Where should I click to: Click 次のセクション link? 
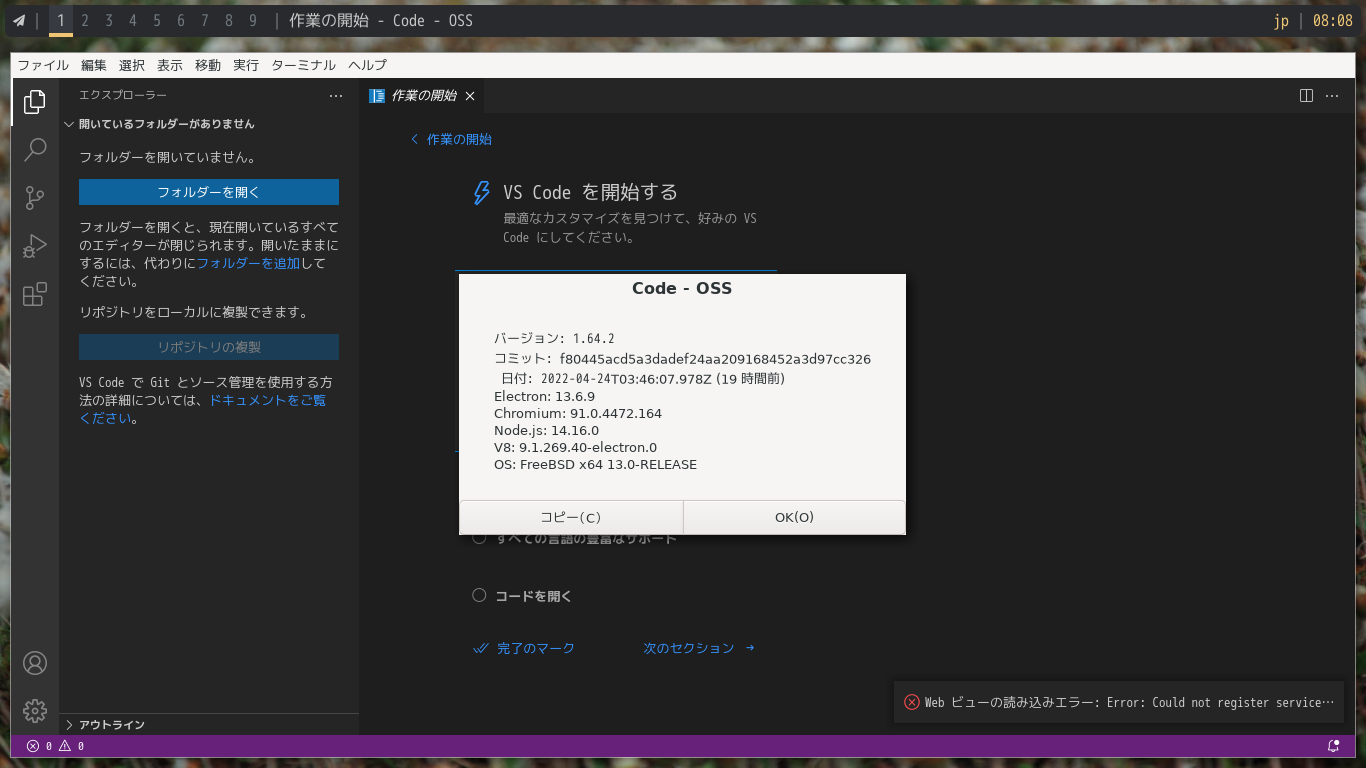(x=699, y=648)
